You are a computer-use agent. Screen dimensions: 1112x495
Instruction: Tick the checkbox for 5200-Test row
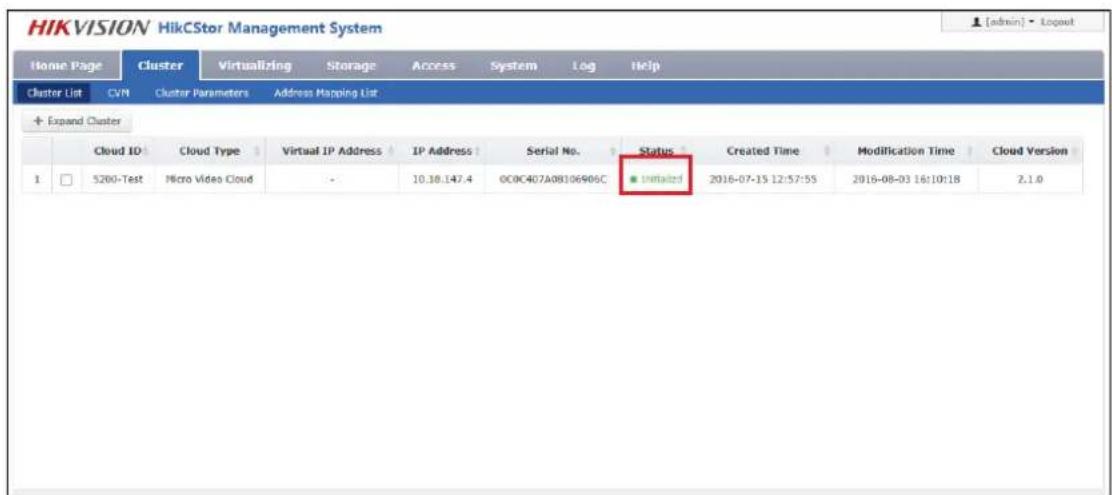click(66, 180)
